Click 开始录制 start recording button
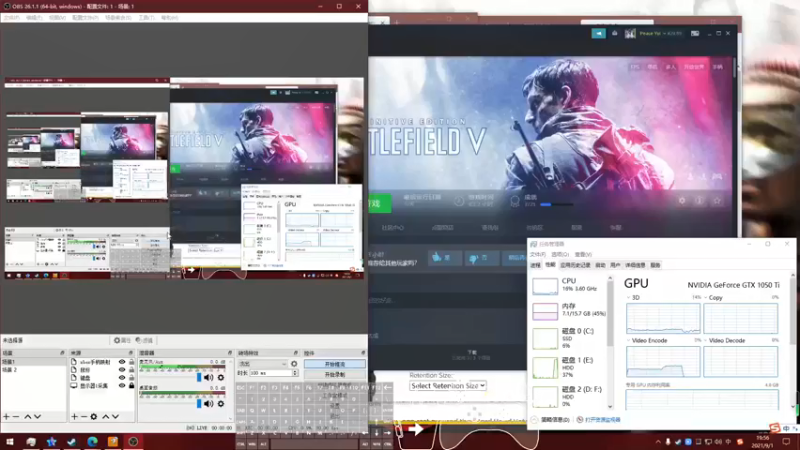The width and height of the screenshot is (800, 450). coord(335,374)
